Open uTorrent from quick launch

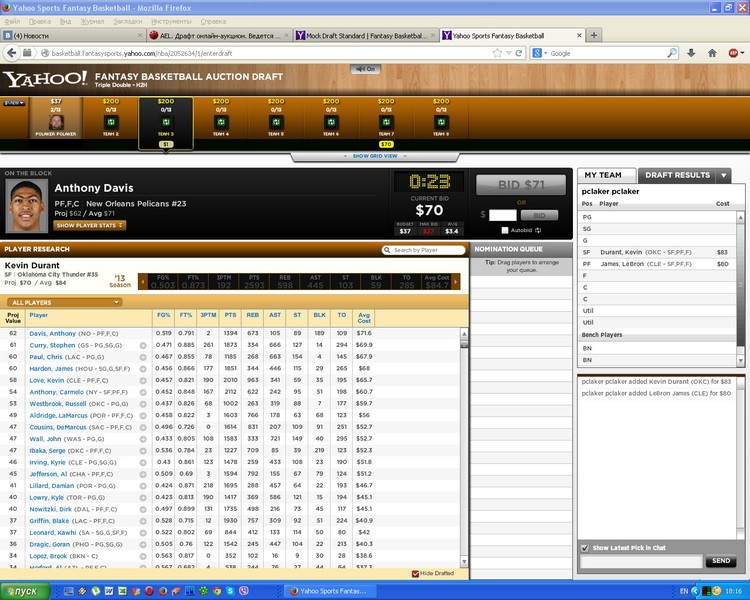tap(95, 591)
